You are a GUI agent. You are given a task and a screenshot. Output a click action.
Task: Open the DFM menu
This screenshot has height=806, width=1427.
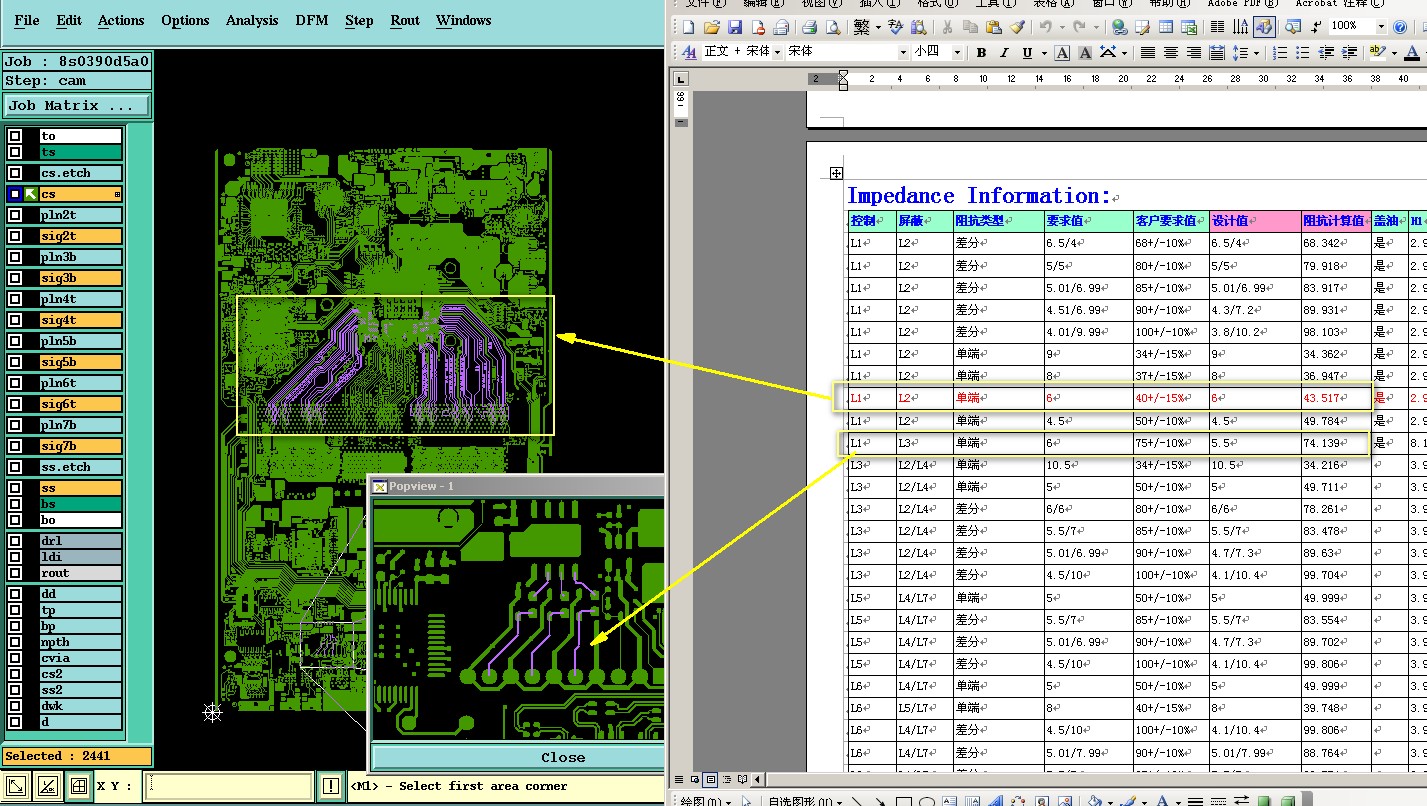pos(311,20)
